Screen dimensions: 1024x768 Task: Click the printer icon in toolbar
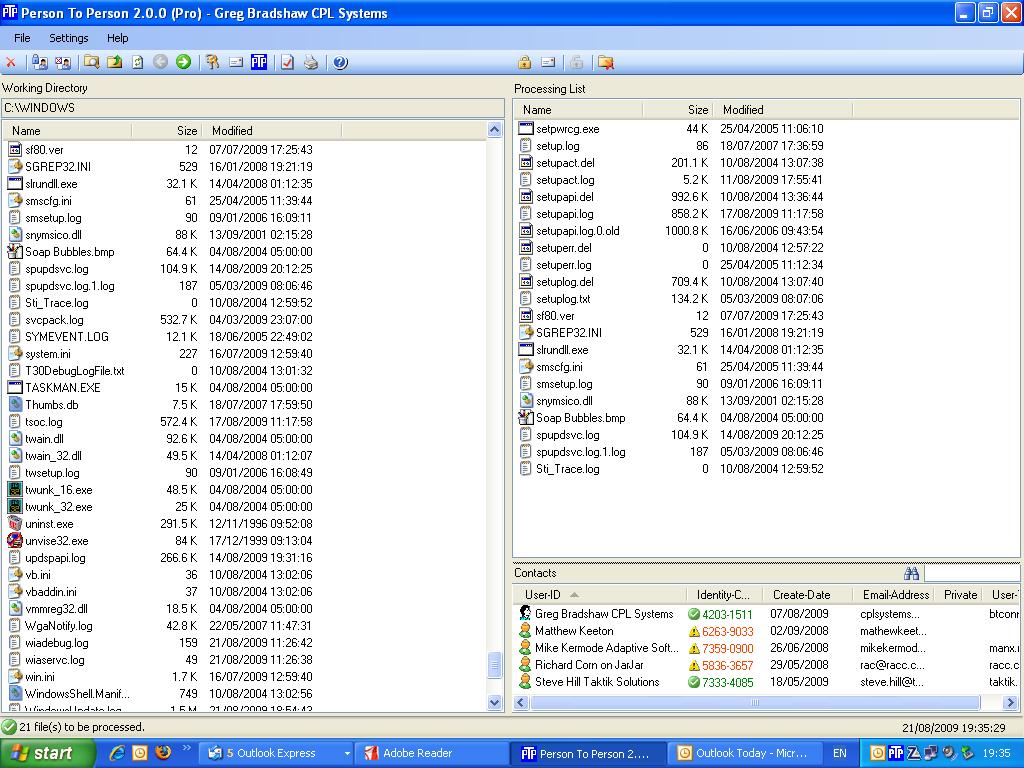pos(311,62)
